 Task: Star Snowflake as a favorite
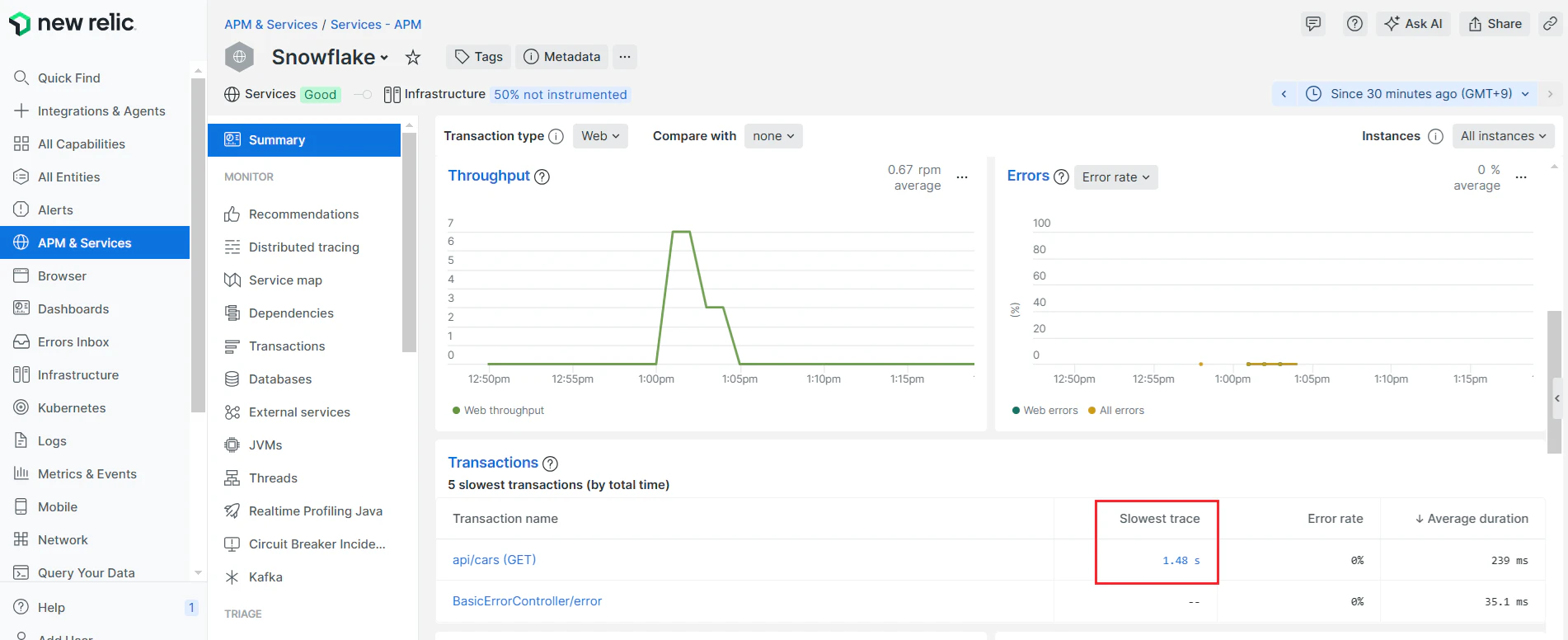pyautogui.click(x=413, y=57)
